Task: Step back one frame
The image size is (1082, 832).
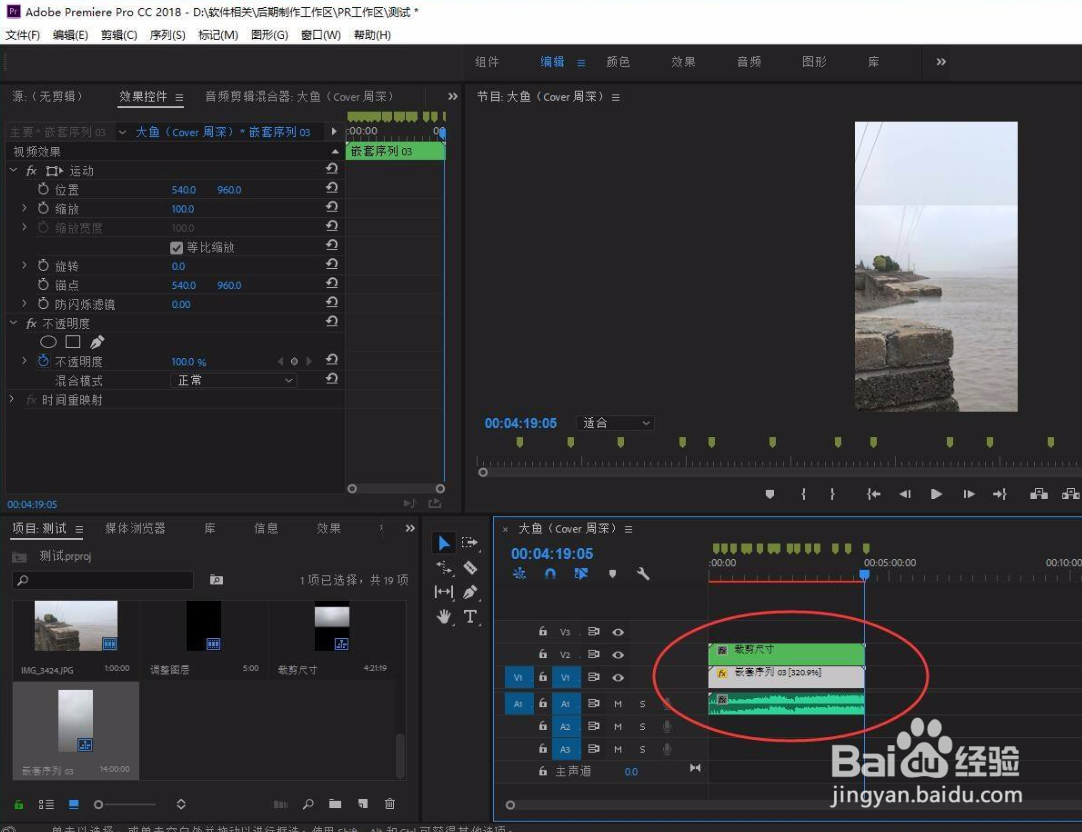Action: click(905, 494)
